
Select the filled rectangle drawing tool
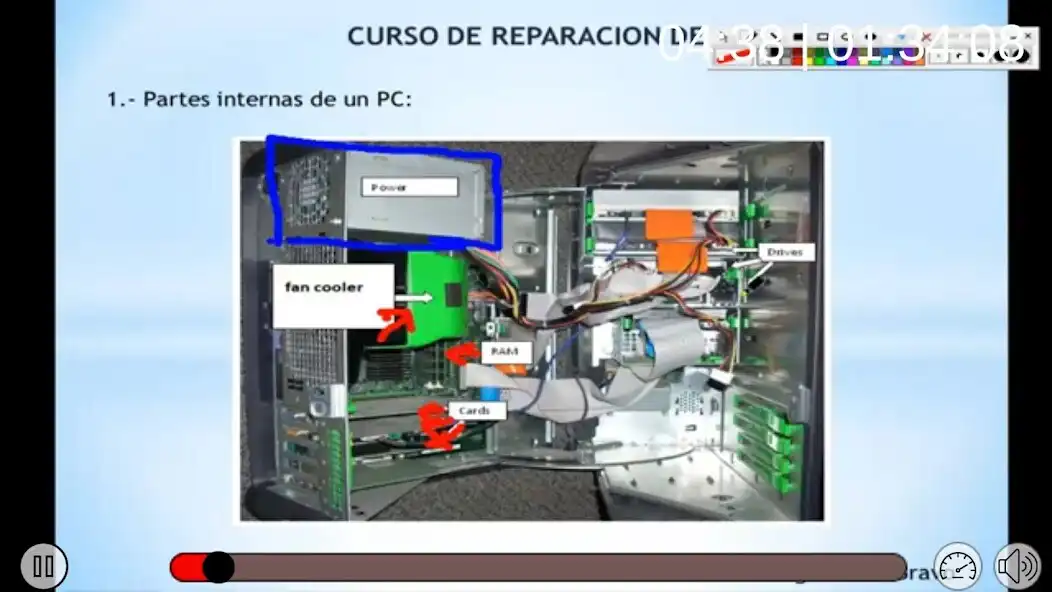[796, 36]
